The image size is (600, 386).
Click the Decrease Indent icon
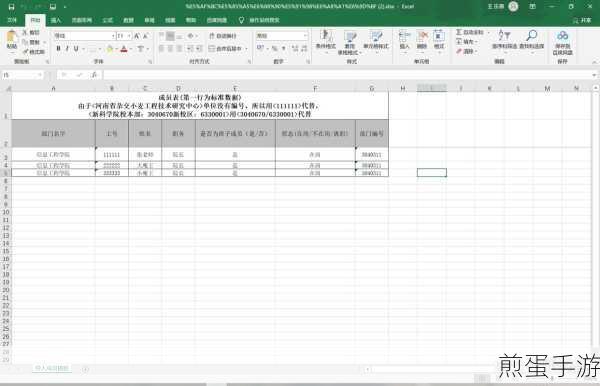click(x=190, y=49)
